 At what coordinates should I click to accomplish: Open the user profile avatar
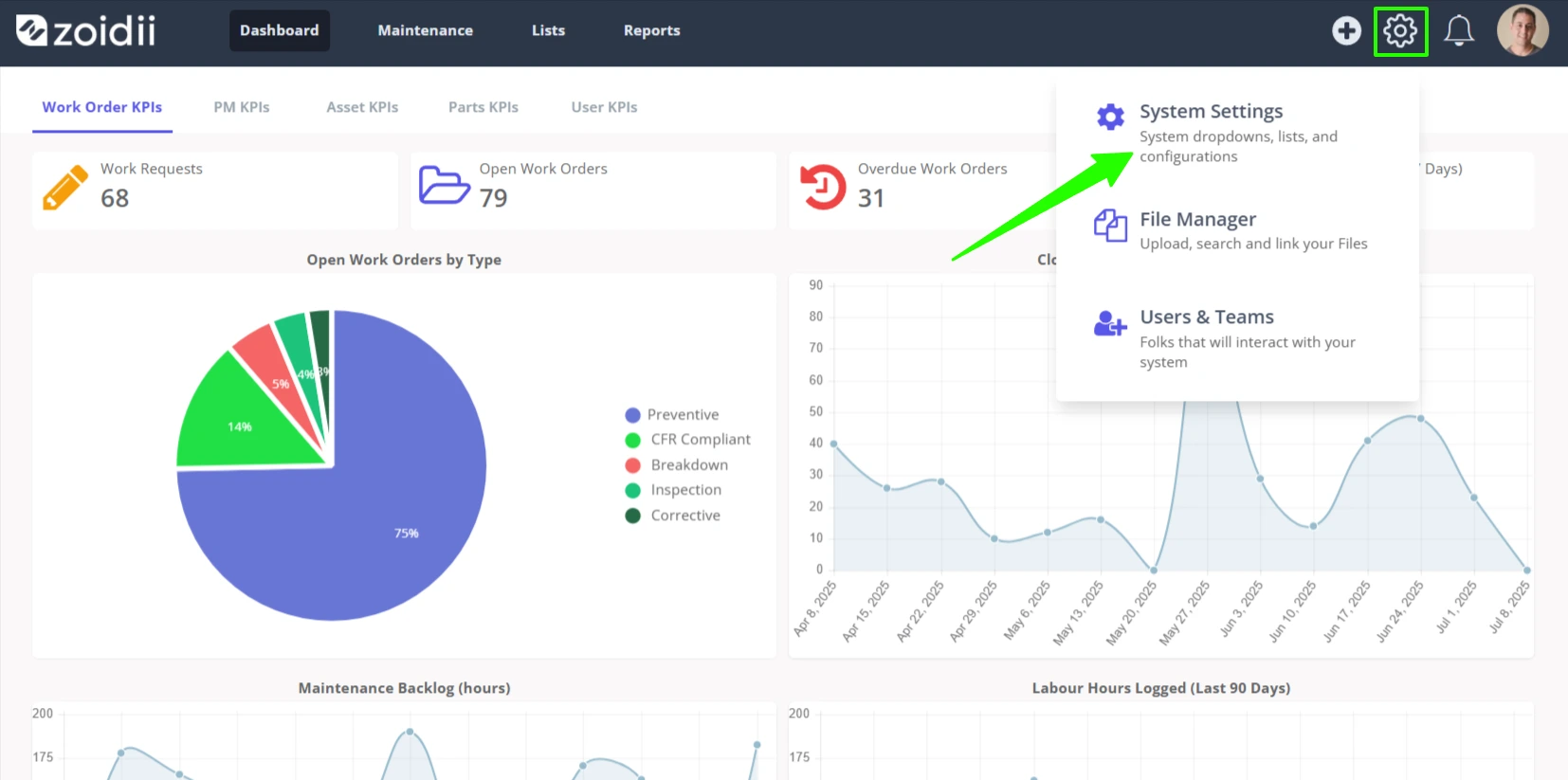click(x=1522, y=30)
